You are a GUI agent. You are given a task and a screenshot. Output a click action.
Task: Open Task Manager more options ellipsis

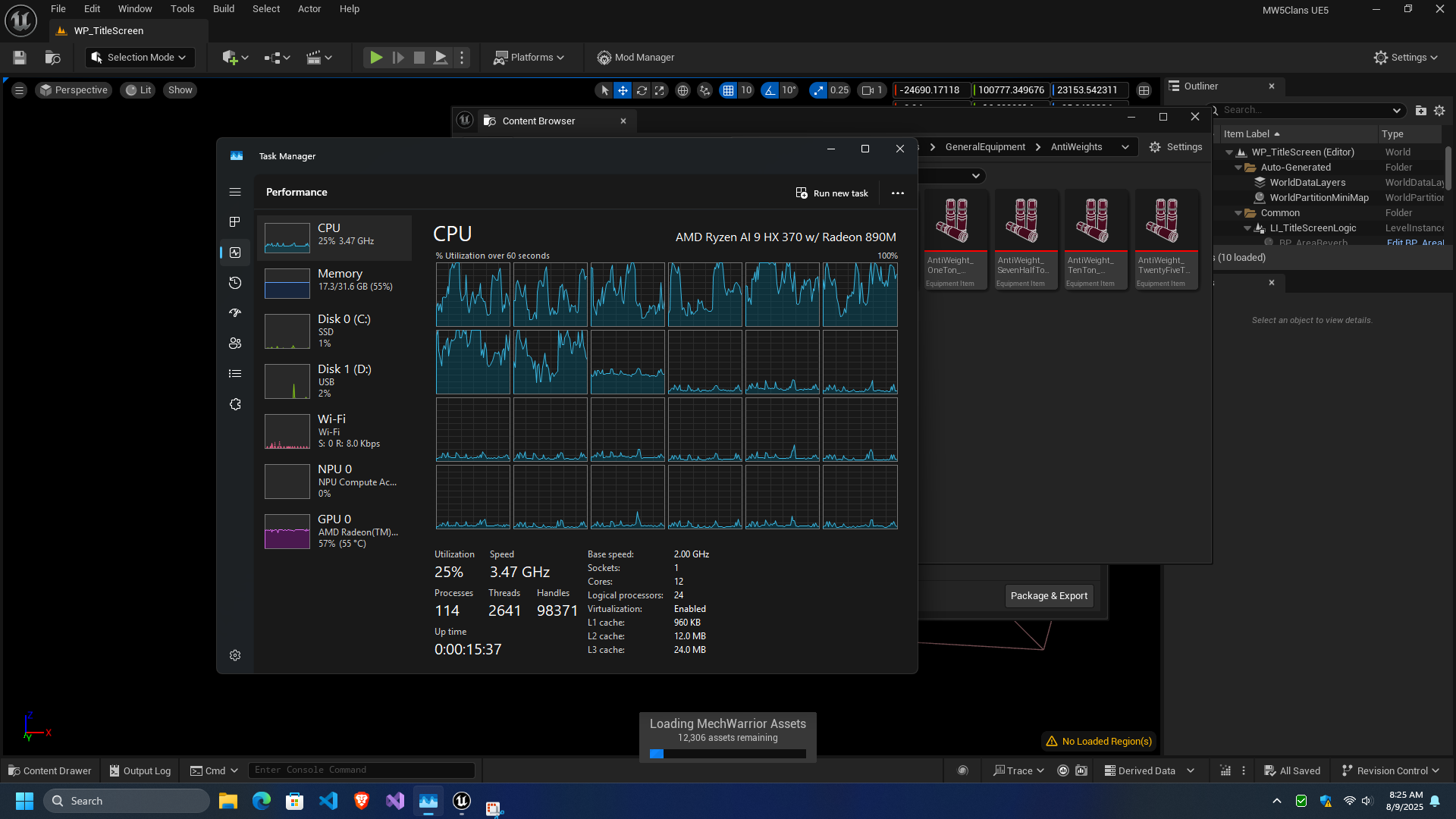point(898,193)
